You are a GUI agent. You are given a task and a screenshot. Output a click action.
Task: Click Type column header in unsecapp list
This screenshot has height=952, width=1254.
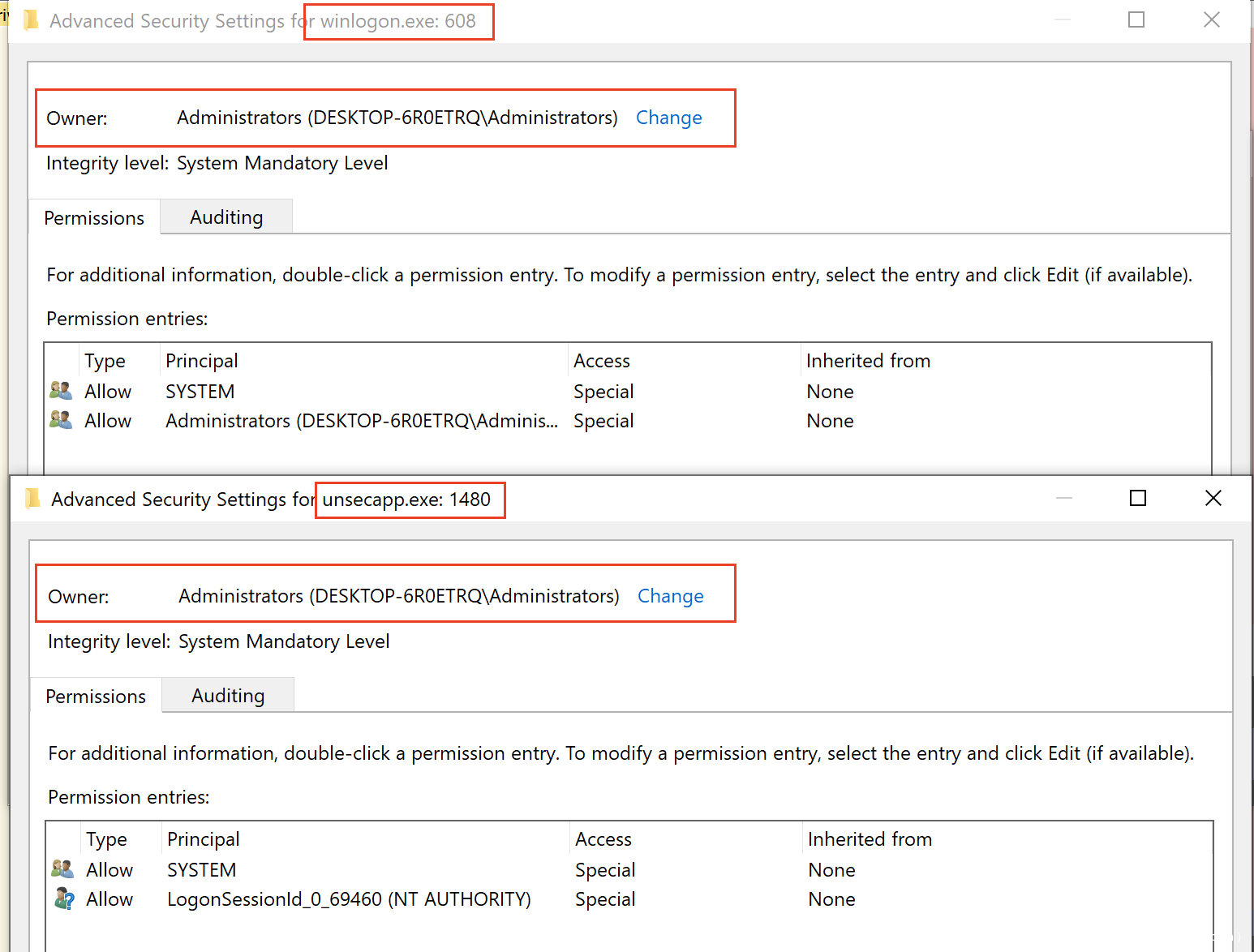click(x=106, y=839)
